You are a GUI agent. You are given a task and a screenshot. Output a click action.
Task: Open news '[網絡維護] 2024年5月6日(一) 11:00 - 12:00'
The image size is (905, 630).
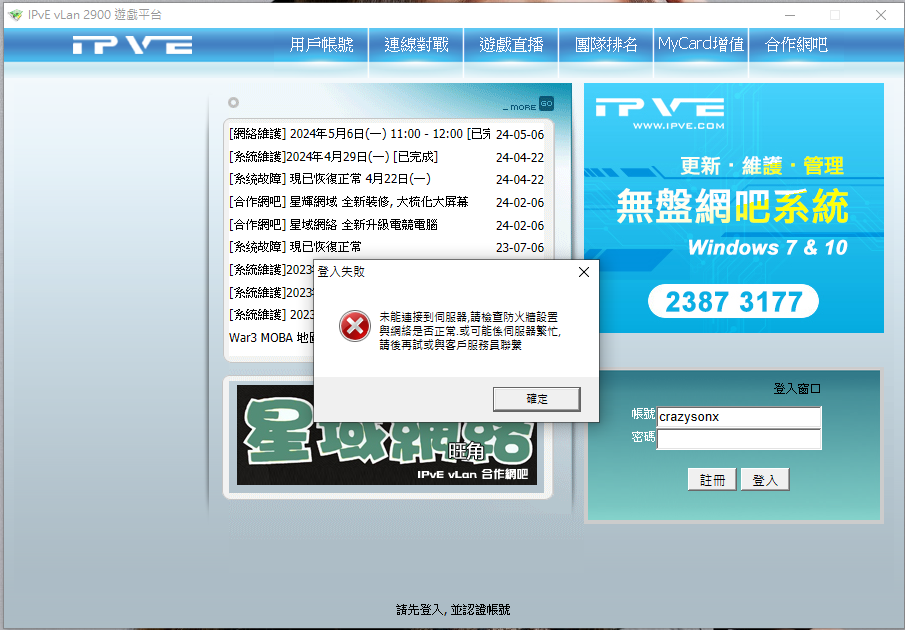pyautogui.click(x=359, y=134)
